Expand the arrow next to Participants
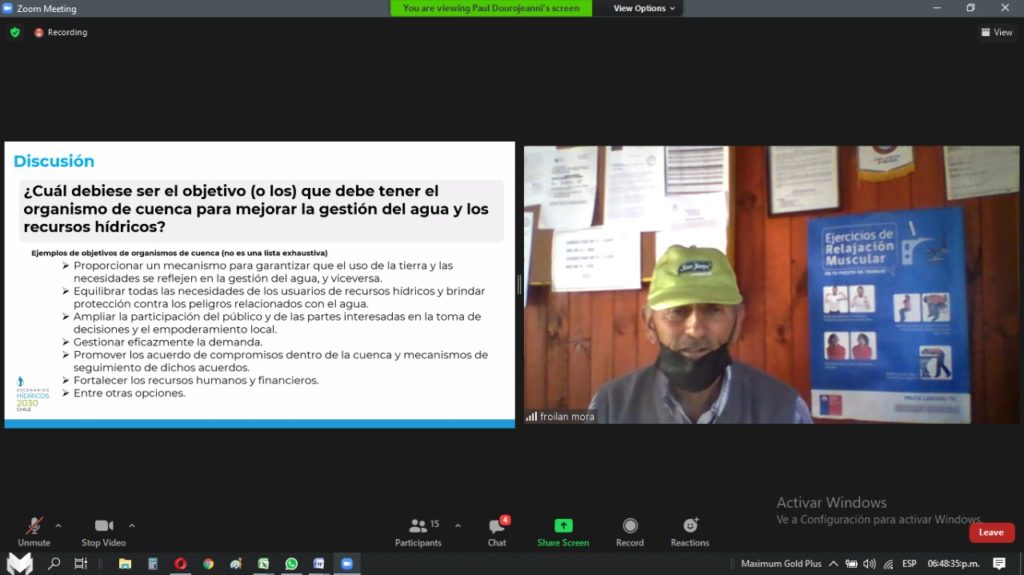This screenshot has width=1024, height=575. [x=458, y=525]
